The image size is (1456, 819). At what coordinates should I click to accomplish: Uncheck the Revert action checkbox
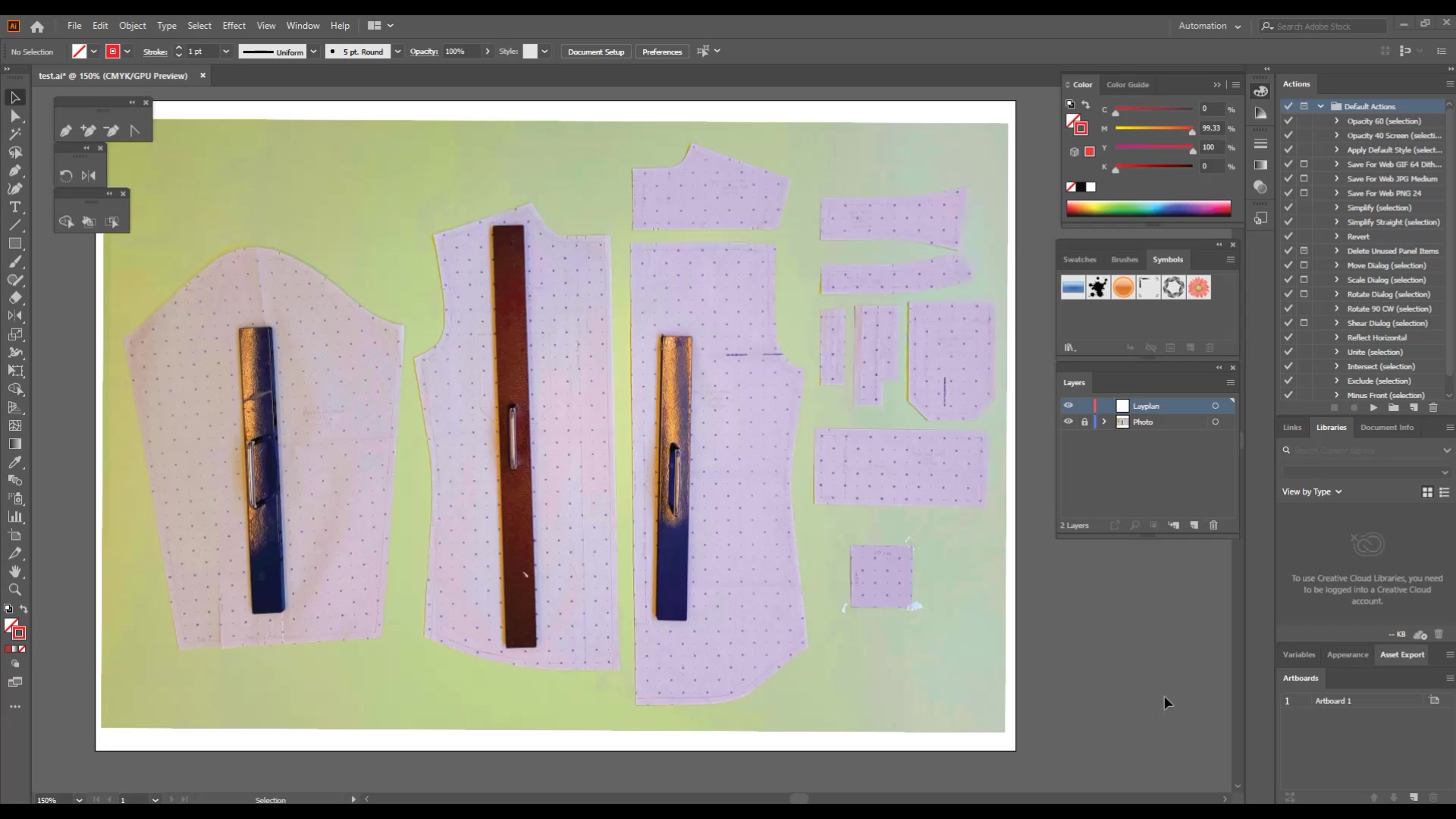tap(1288, 237)
